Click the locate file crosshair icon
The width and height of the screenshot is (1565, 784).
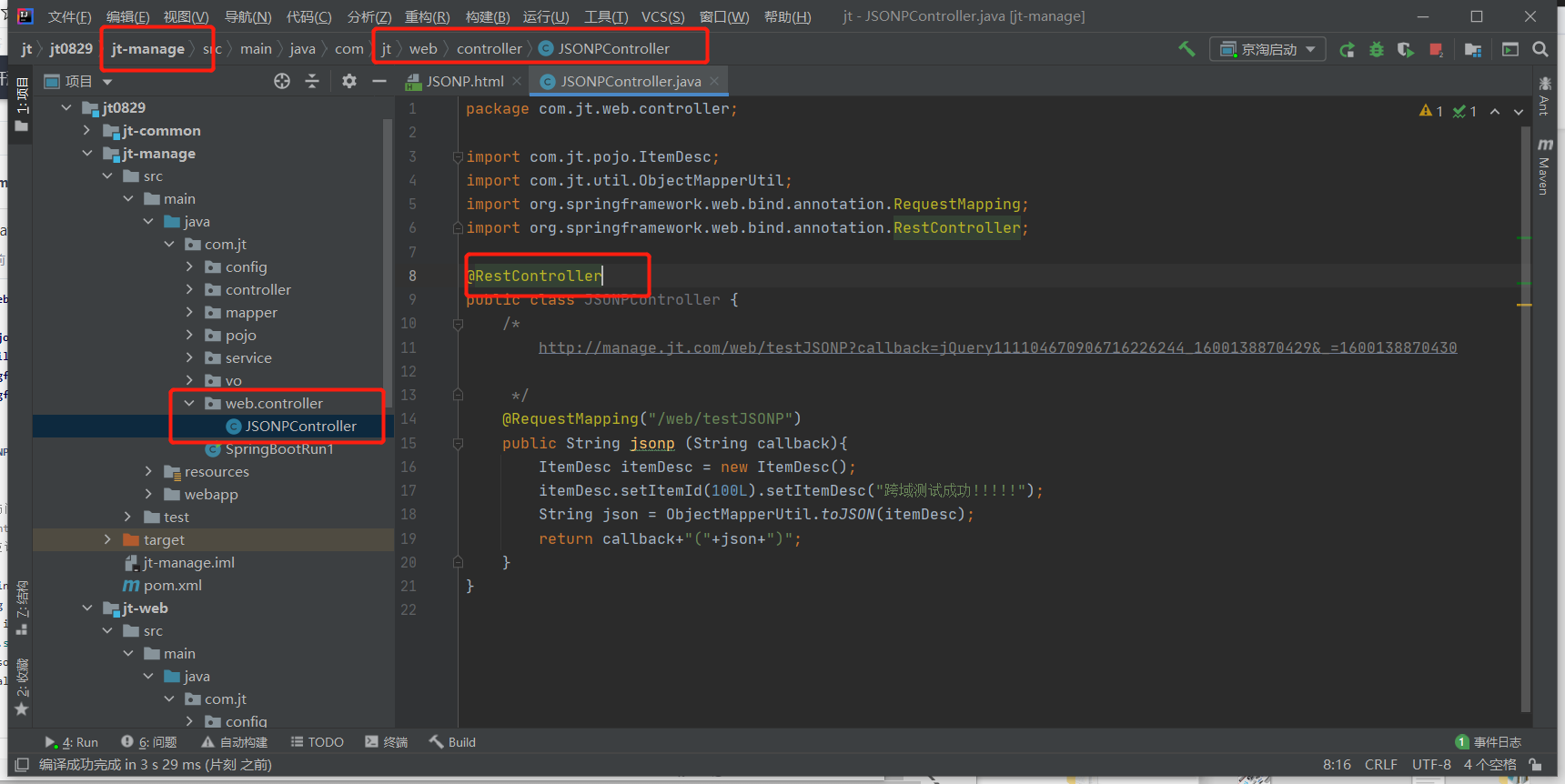[282, 81]
